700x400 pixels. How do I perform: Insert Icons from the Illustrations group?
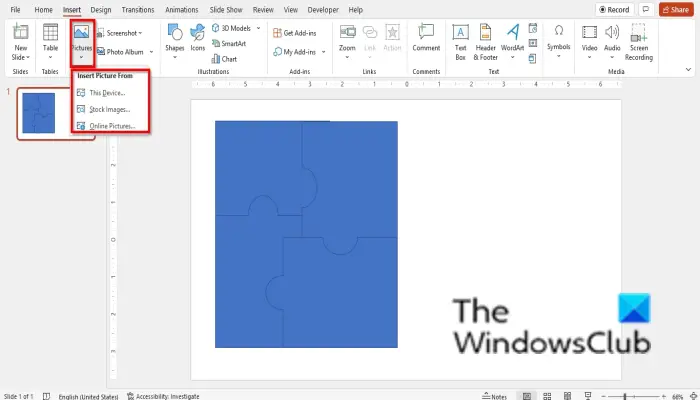197,38
